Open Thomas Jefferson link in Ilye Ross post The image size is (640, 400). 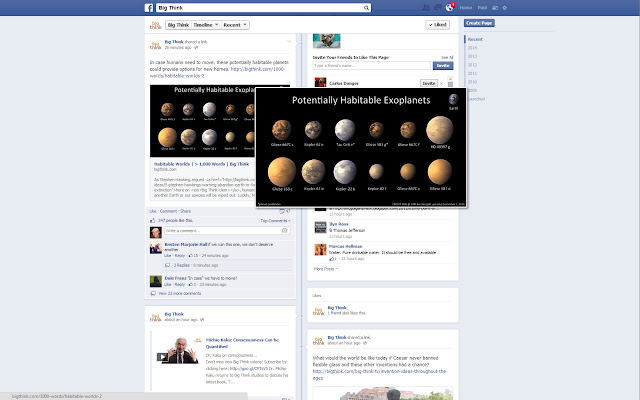coord(349,230)
